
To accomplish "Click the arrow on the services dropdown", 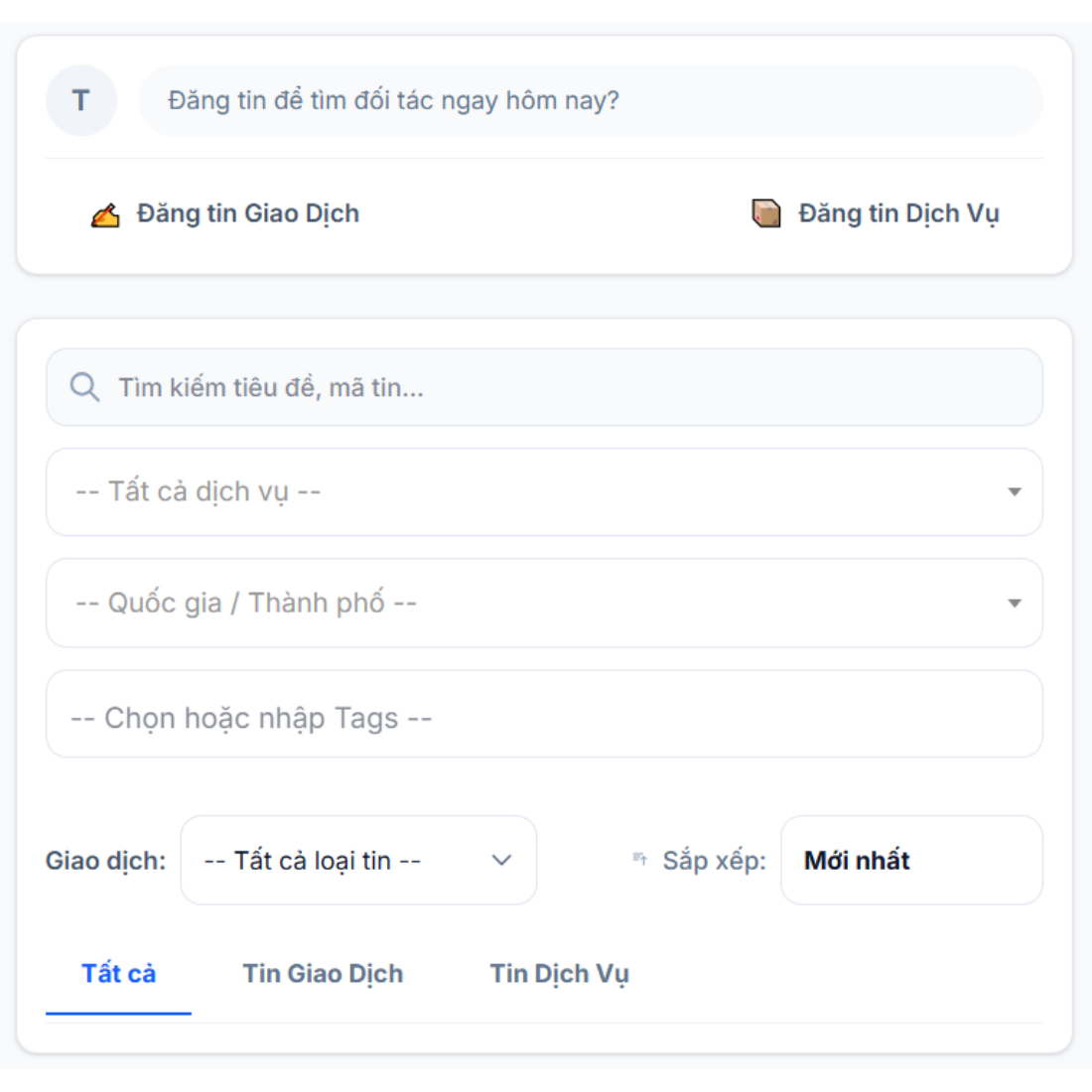I will (1014, 492).
